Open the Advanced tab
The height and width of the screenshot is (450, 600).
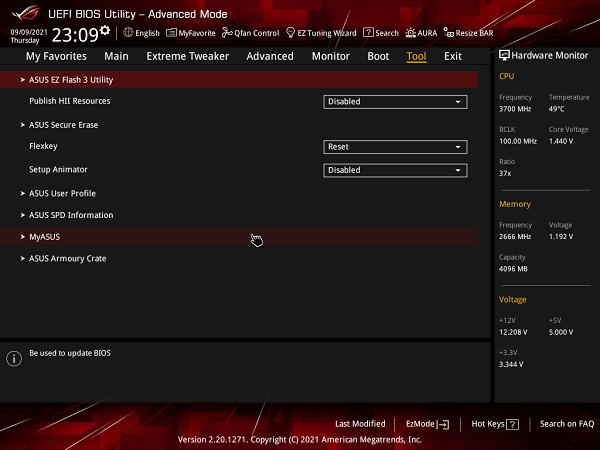click(x=270, y=56)
